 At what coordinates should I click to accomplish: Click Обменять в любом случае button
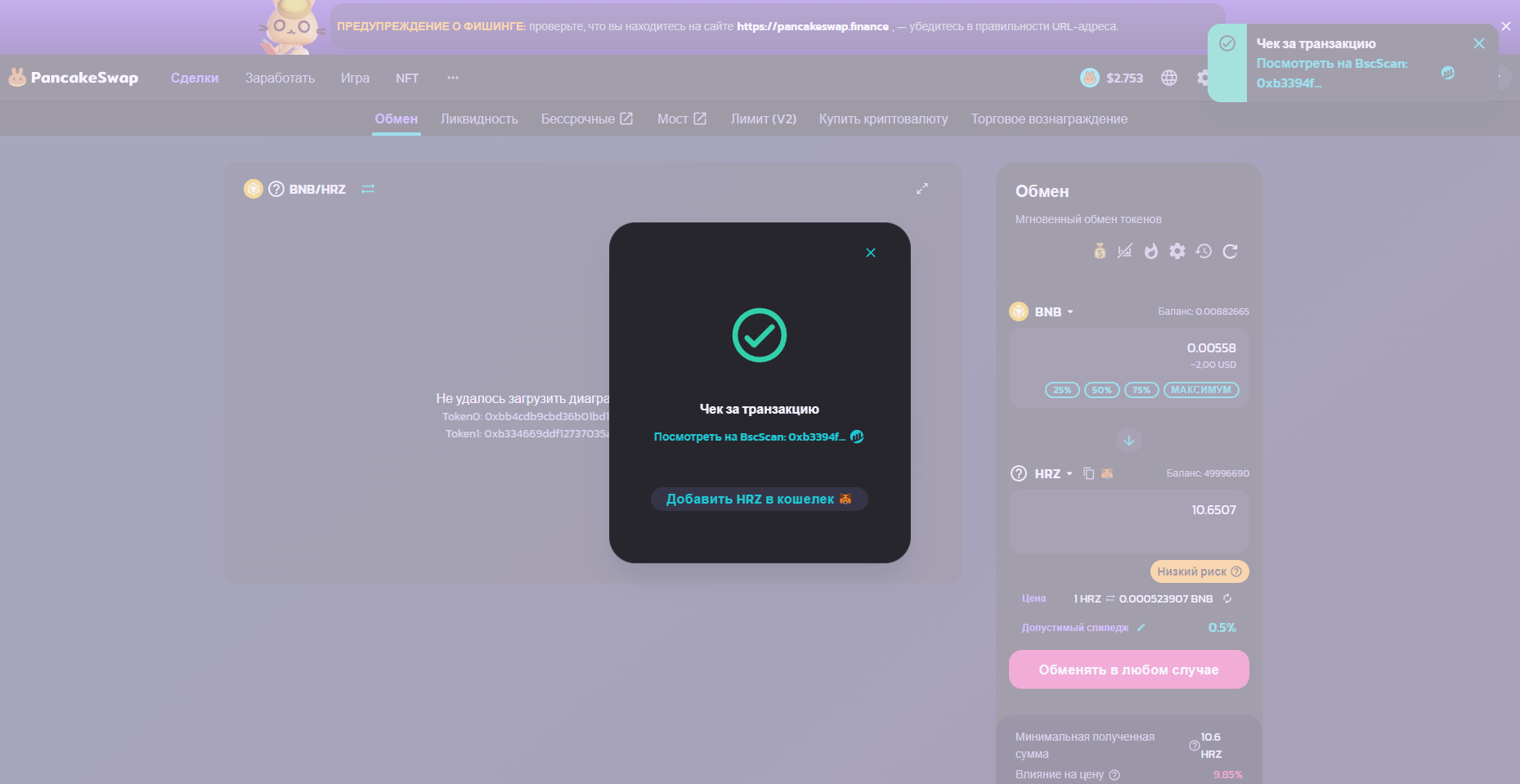pos(1128,670)
